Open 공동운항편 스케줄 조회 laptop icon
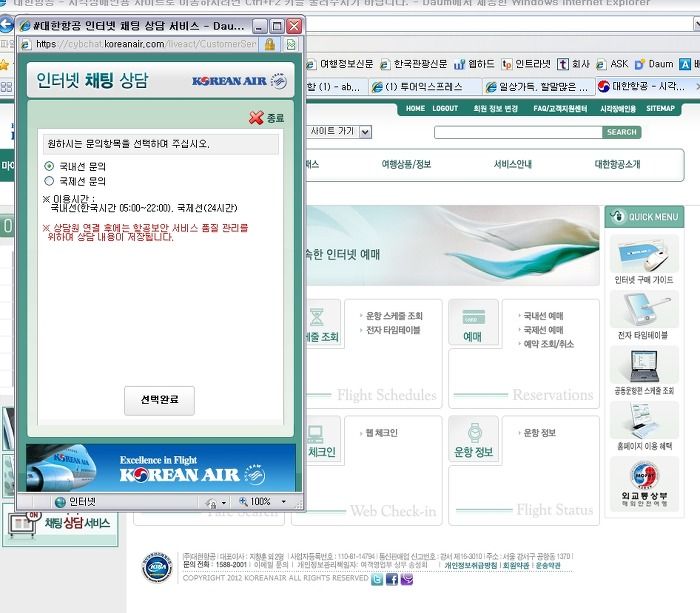 (644, 365)
